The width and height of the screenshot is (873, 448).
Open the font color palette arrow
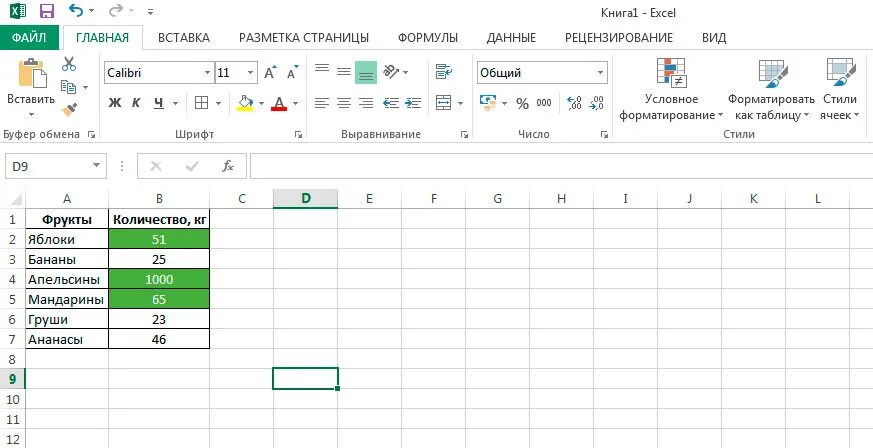coord(295,104)
